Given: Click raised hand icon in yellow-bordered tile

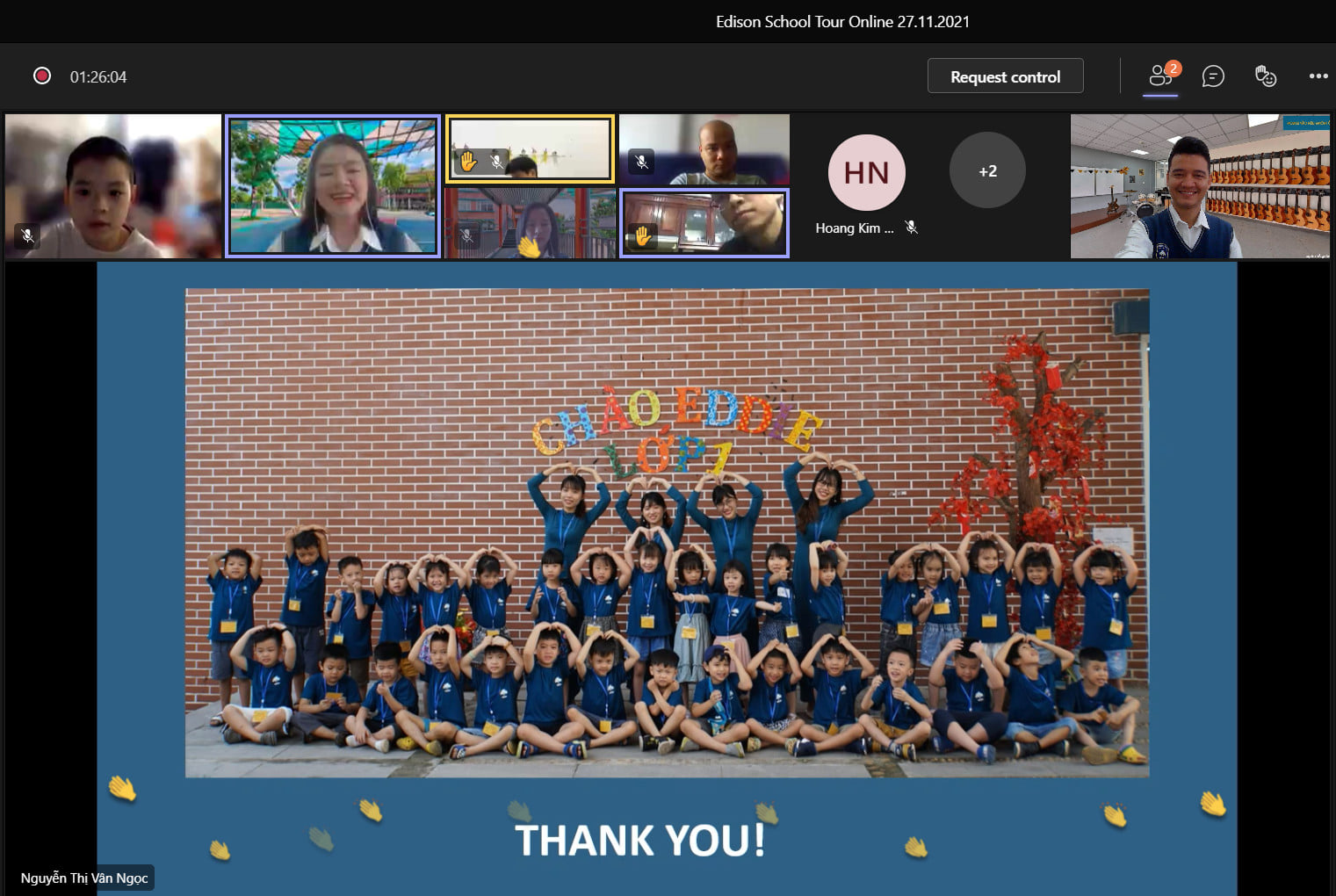Looking at the screenshot, I should pyautogui.click(x=468, y=161).
